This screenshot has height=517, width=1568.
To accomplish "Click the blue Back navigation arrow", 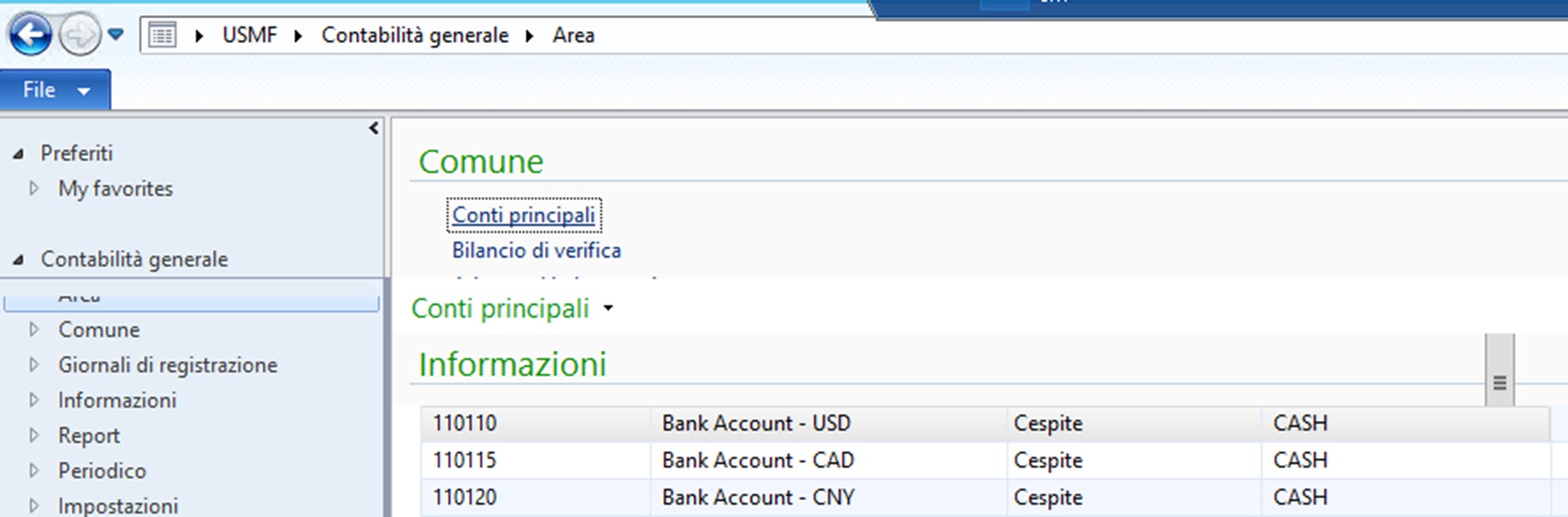I will tap(30, 35).
